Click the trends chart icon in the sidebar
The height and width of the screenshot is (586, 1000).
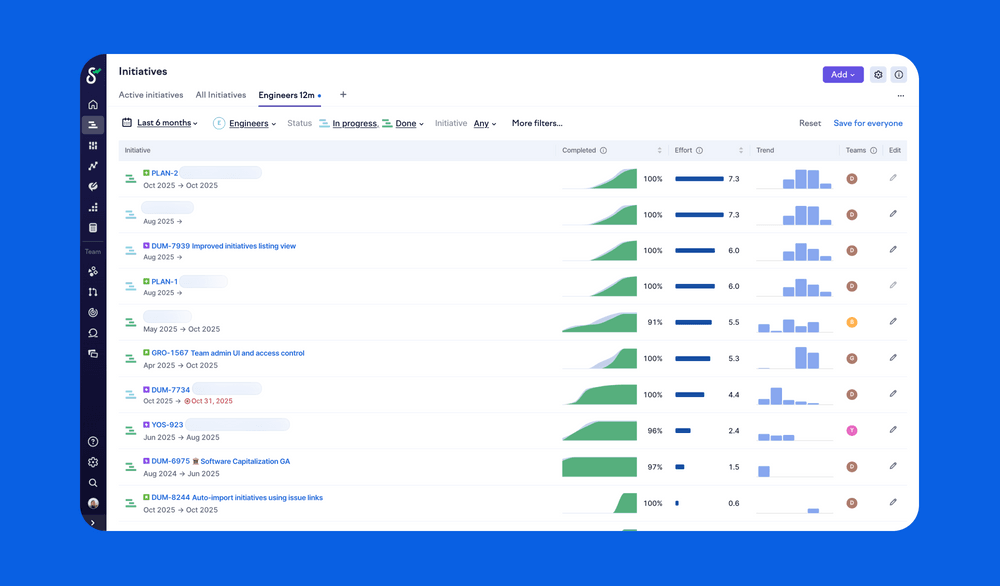[93, 166]
